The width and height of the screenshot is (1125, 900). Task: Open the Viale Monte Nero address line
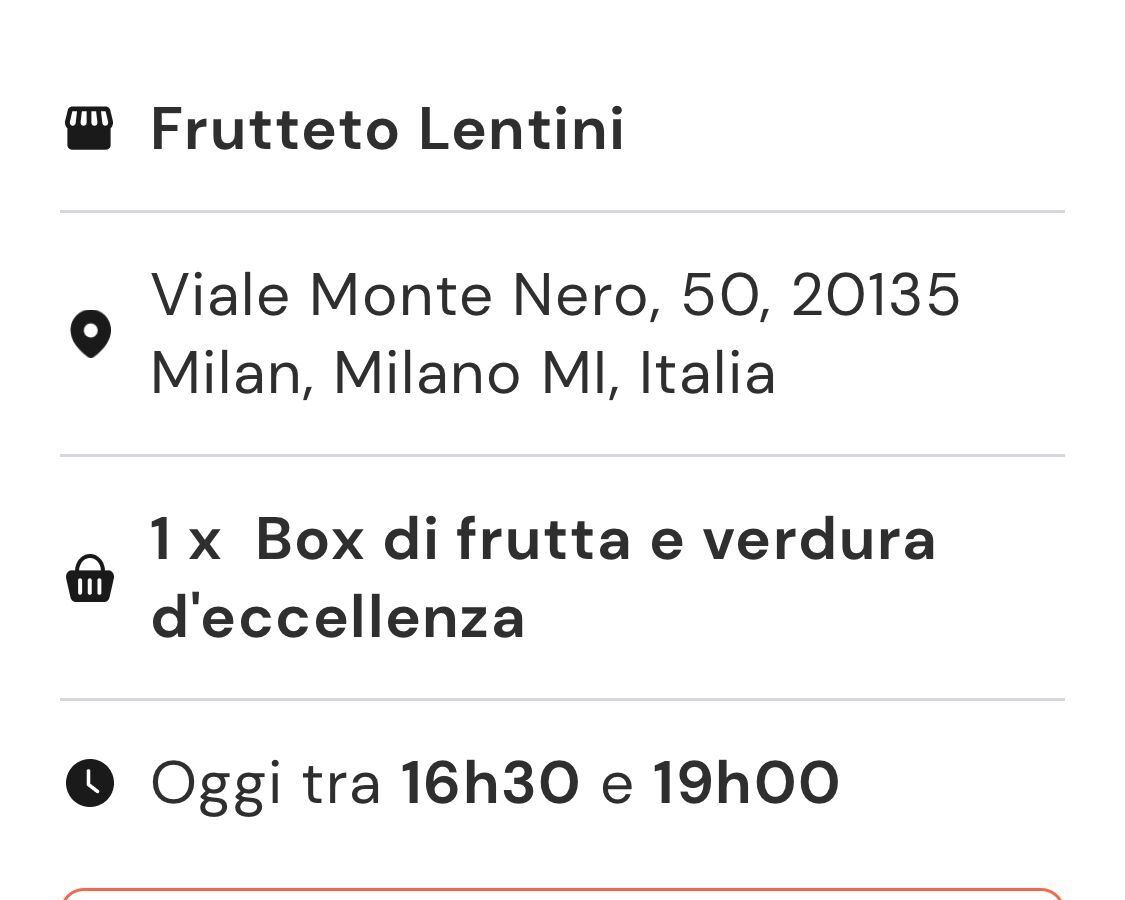(555, 294)
